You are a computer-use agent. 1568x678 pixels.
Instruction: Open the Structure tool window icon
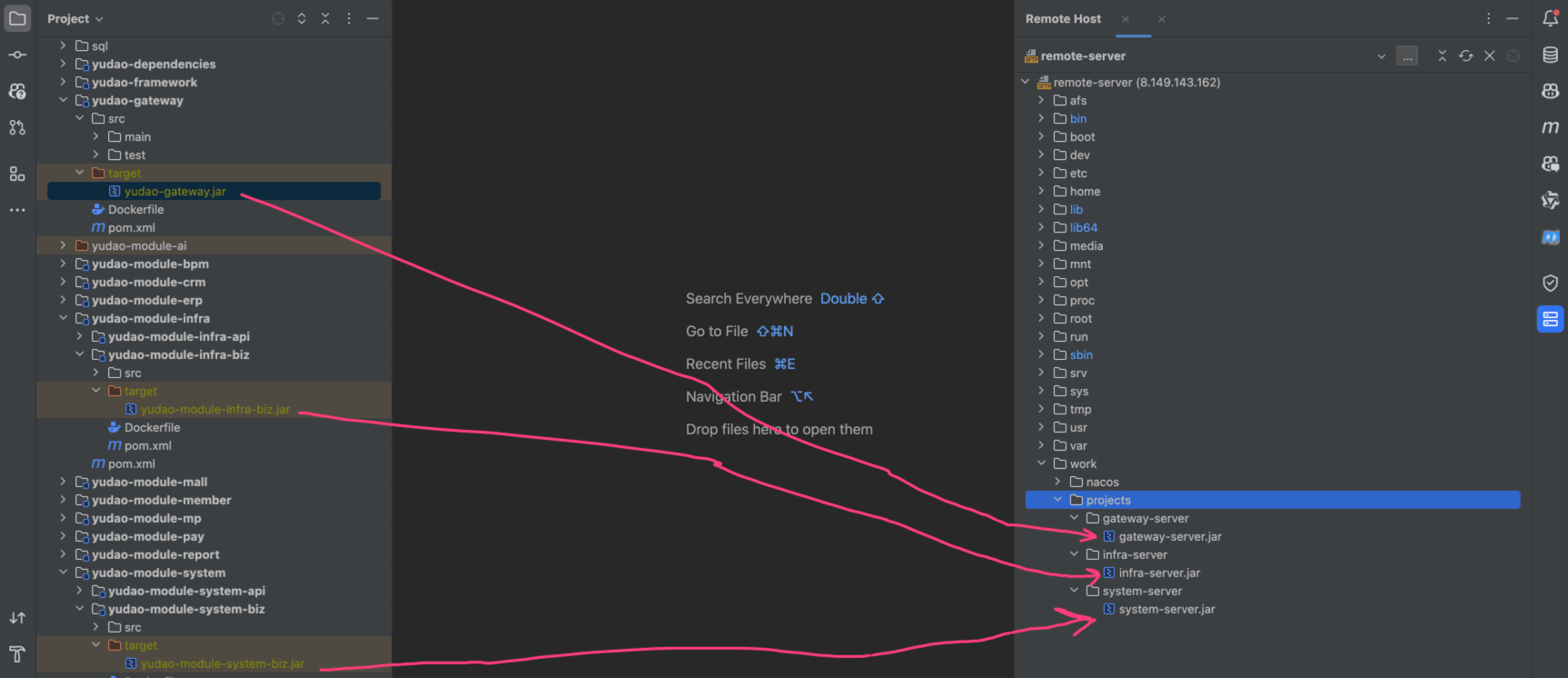17,174
